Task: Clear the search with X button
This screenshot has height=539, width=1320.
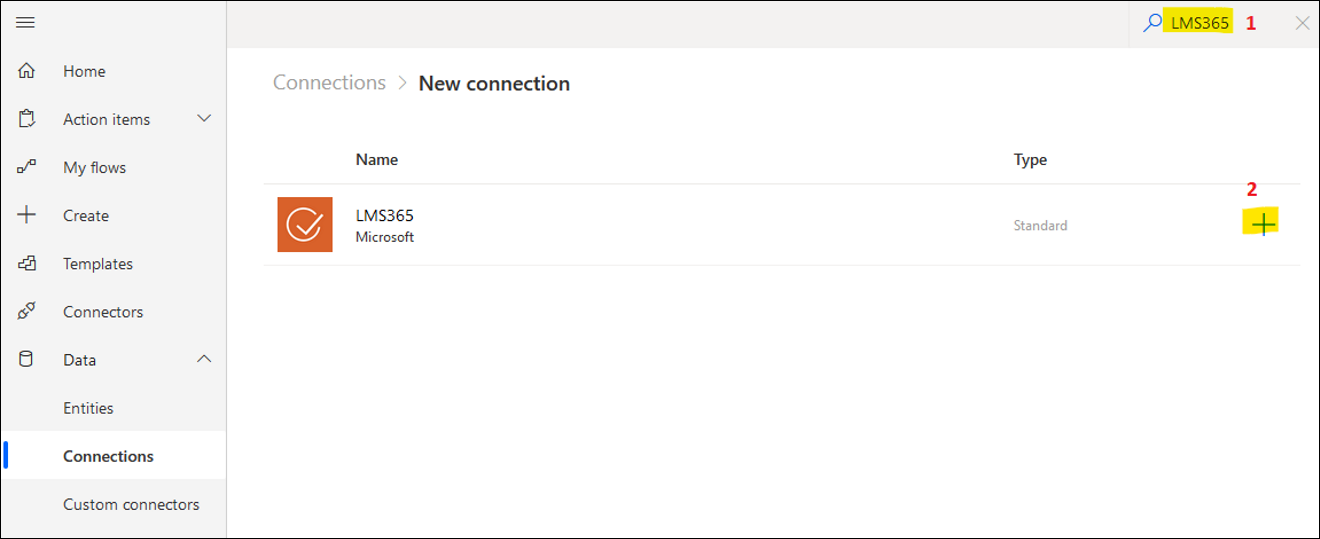Action: [x=1302, y=23]
